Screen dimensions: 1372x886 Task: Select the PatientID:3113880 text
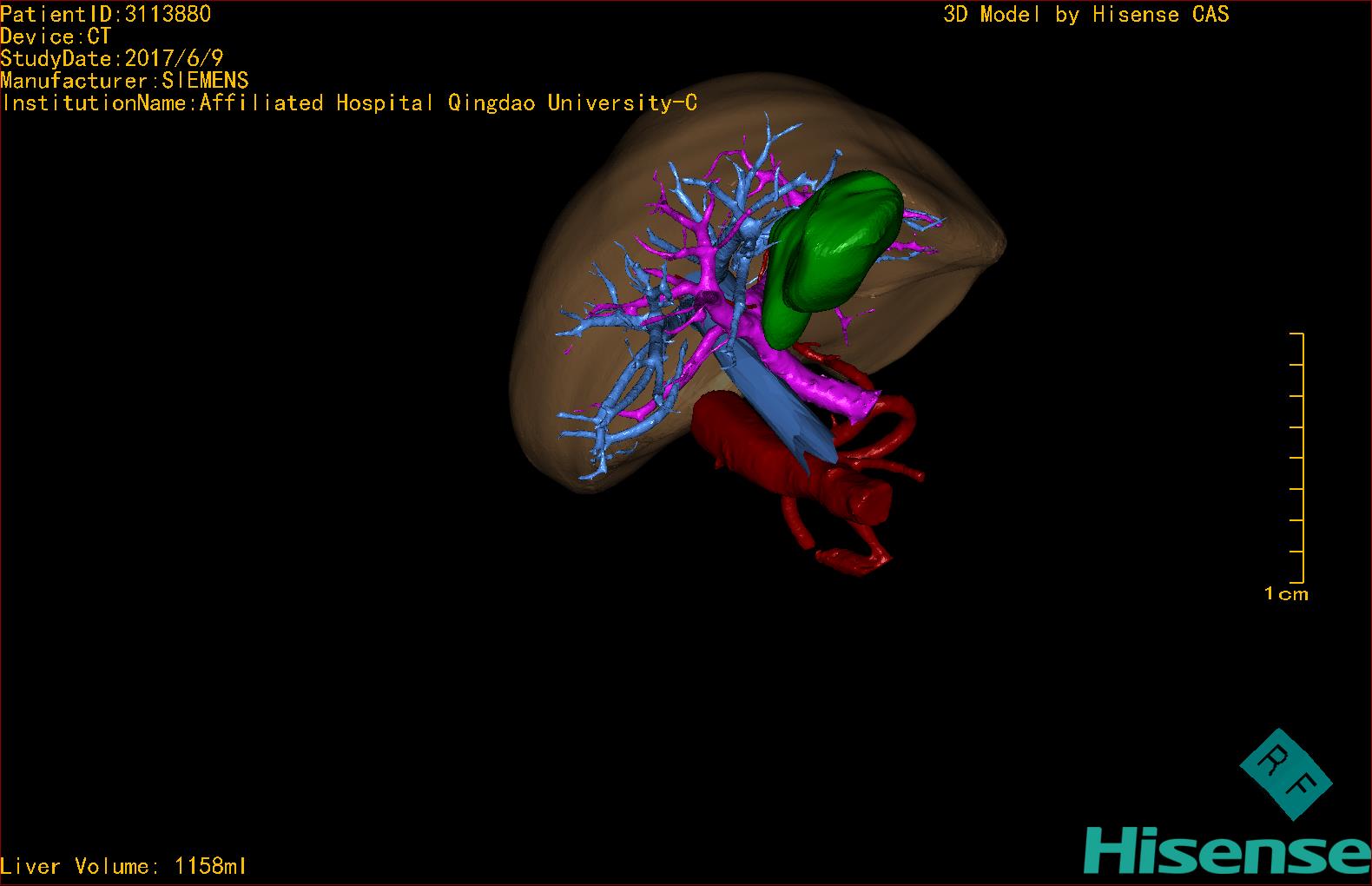click(x=105, y=14)
